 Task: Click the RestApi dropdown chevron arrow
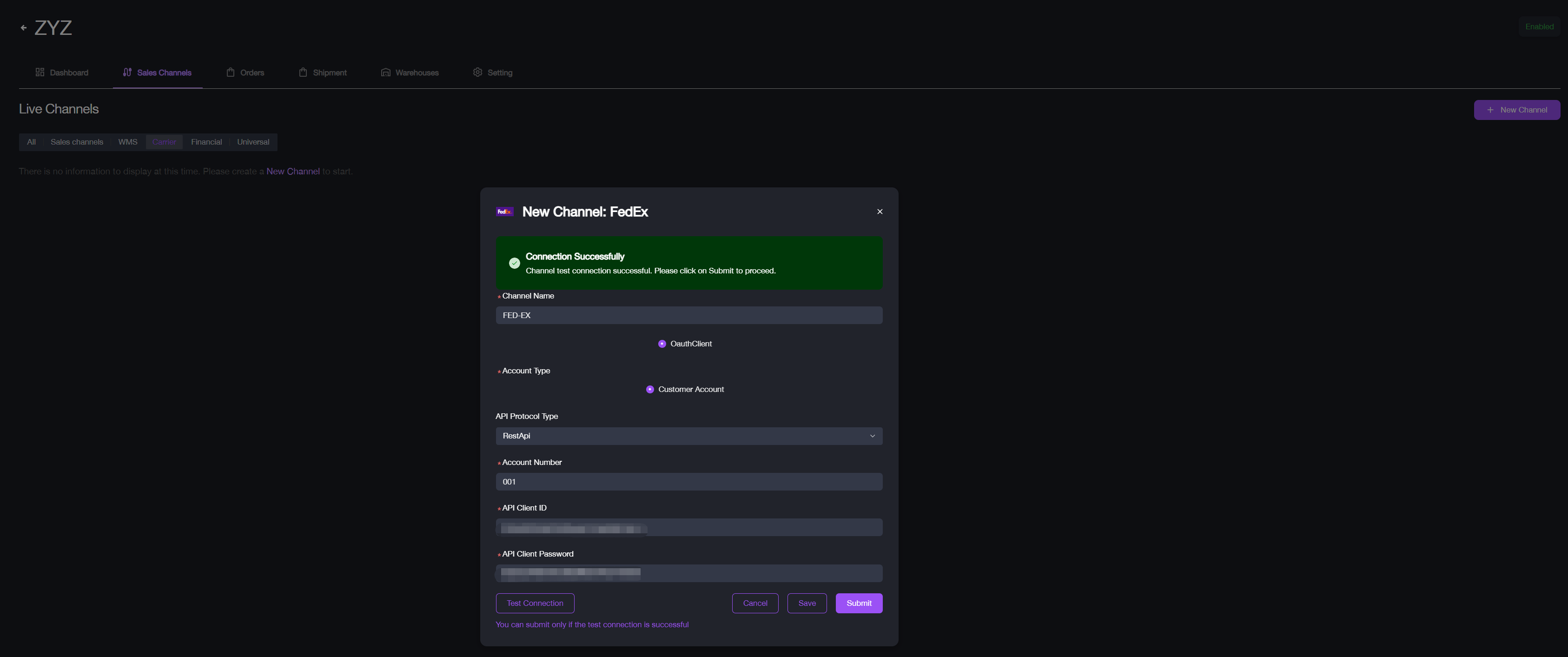pos(872,436)
